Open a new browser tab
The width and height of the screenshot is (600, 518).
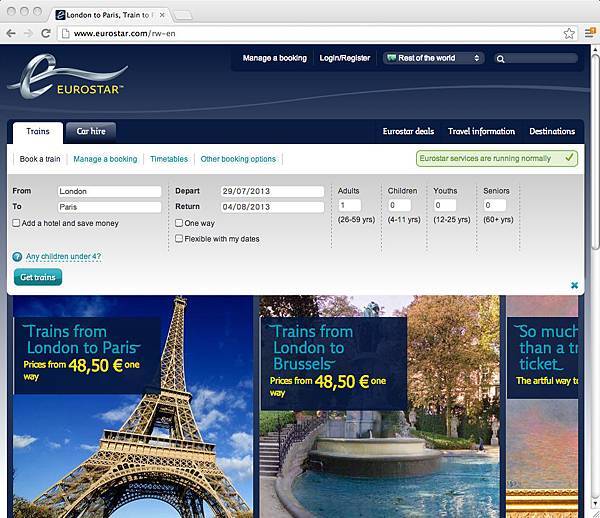183,15
